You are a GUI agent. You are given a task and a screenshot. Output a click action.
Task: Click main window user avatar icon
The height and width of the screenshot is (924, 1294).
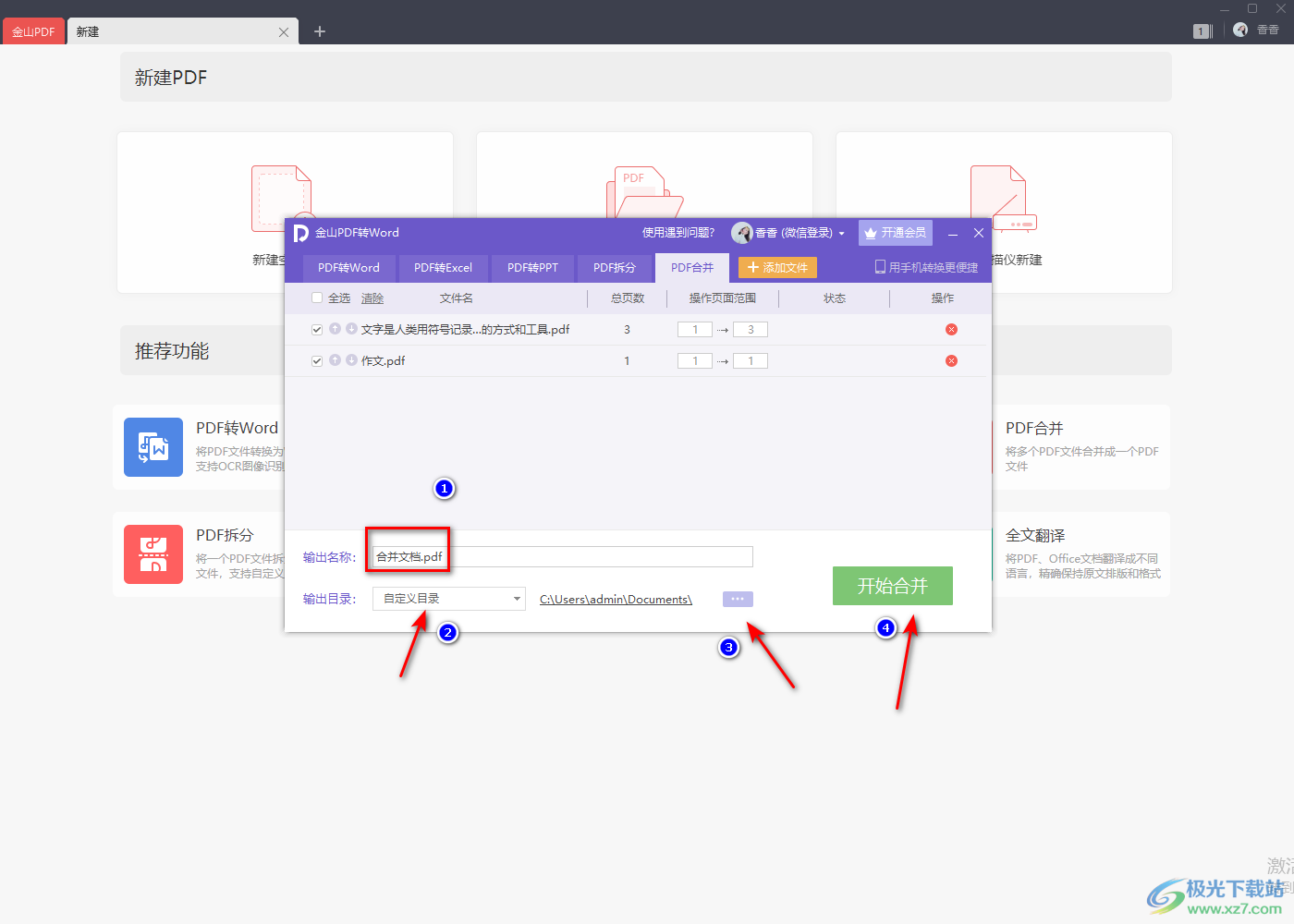[x=1240, y=30]
